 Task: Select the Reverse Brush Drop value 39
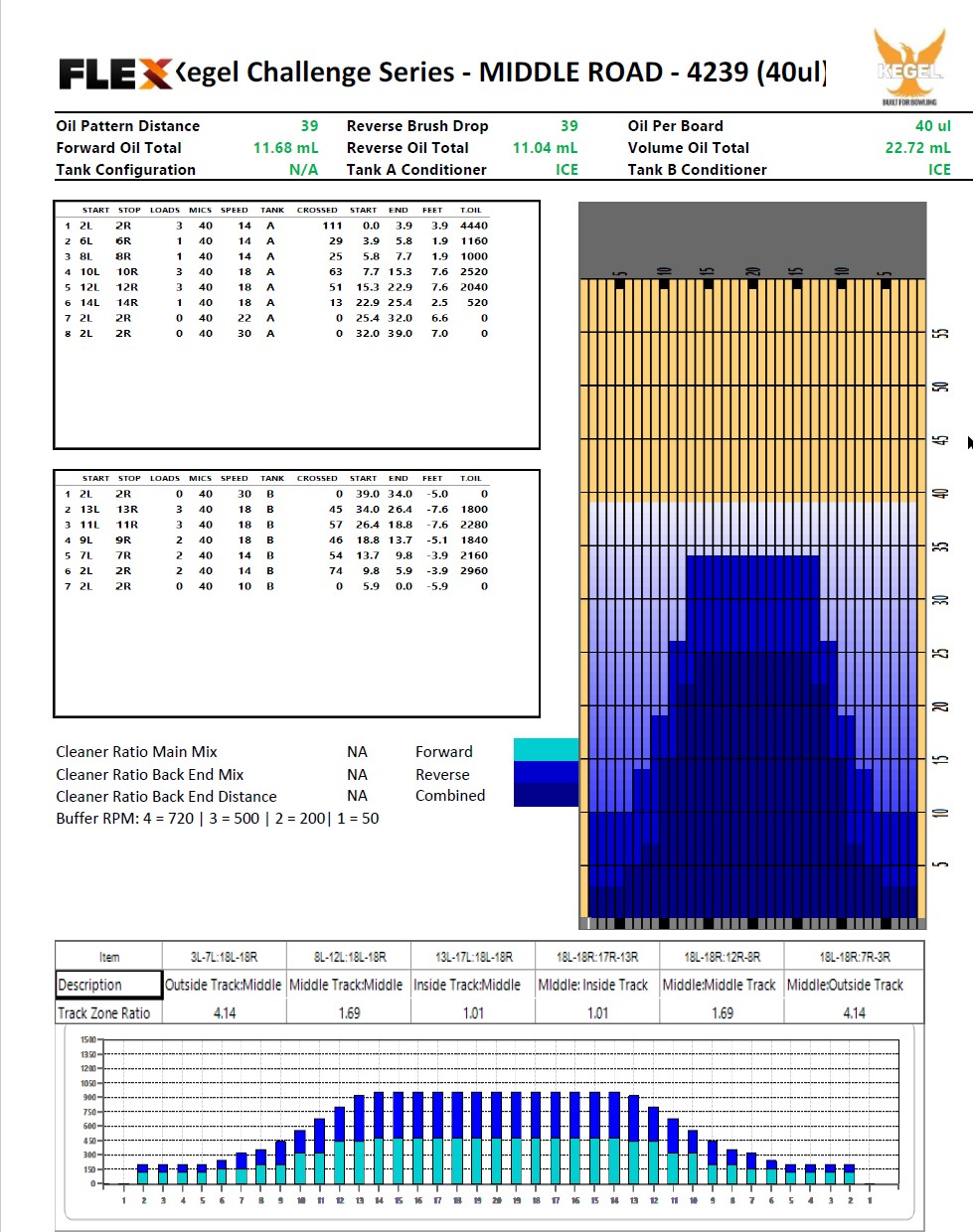pos(568,126)
